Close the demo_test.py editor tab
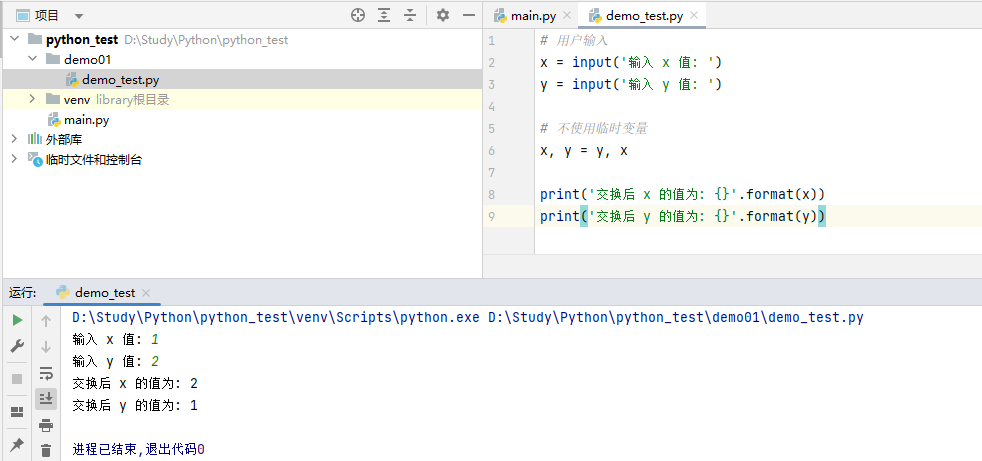982x461 pixels. [x=693, y=16]
